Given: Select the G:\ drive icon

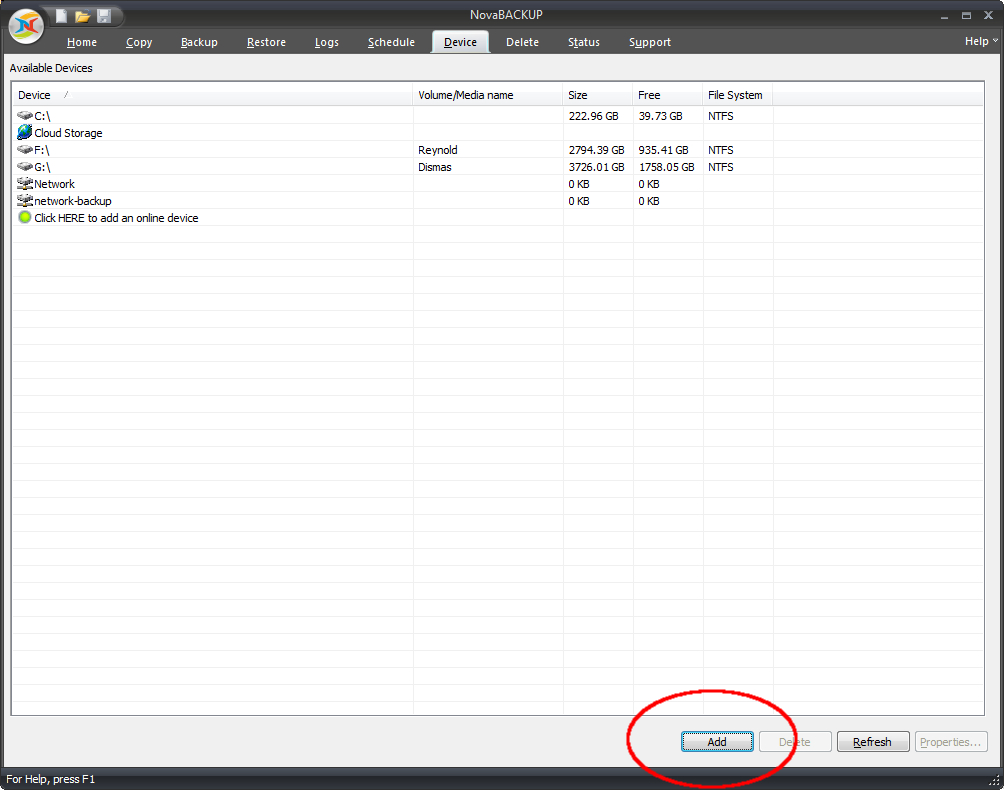Looking at the screenshot, I should tap(25, 166).
